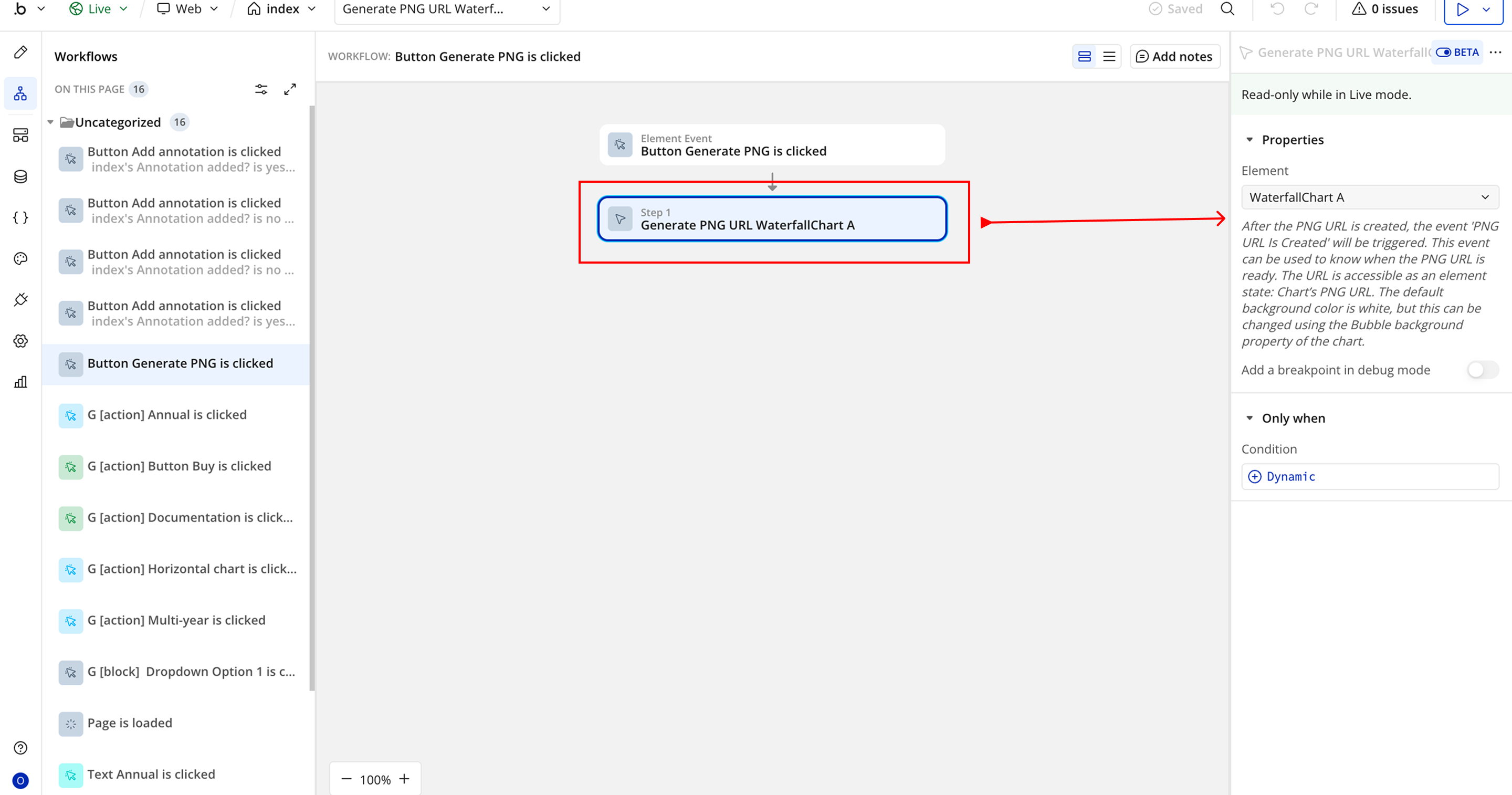Open the WaterfallChart A element dropdown
The width and height of the screenshot is (1512, 795).
(x=1369, y=197)
